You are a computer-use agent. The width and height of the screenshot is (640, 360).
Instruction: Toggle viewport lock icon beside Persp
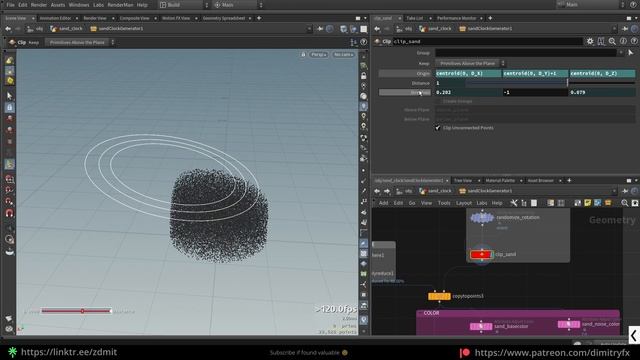click(303, 54)
